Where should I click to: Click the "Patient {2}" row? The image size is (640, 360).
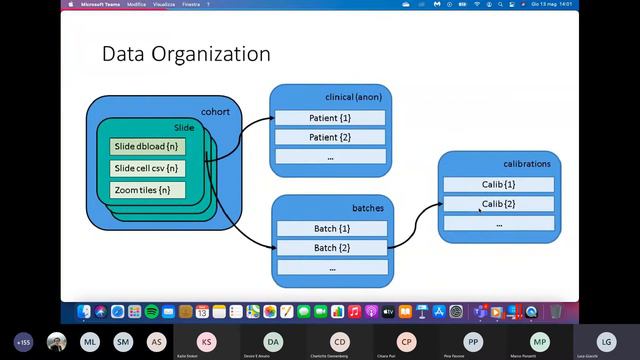(x=330, y=137)
